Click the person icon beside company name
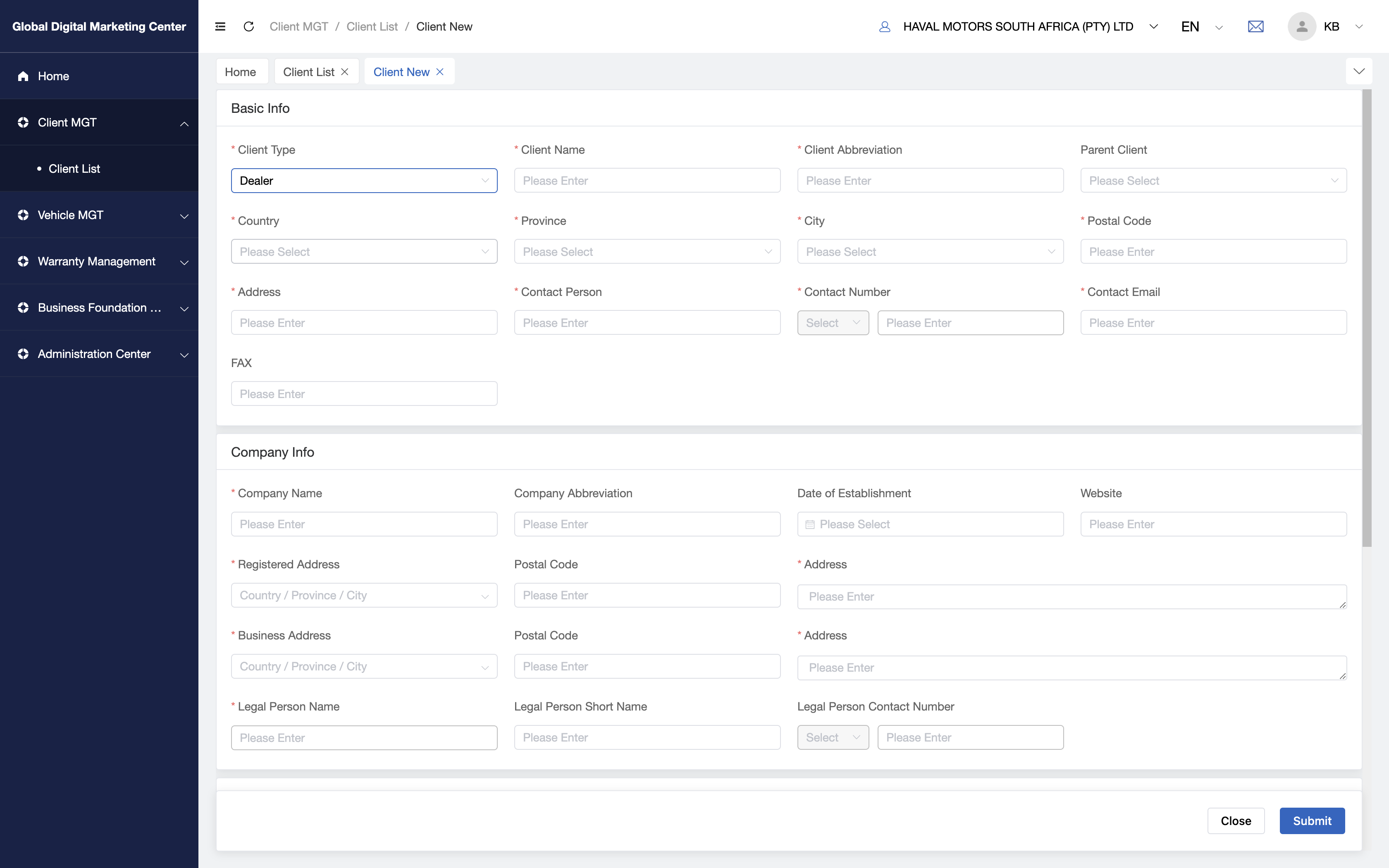The image size is (1389, 868). pos(885,26)
